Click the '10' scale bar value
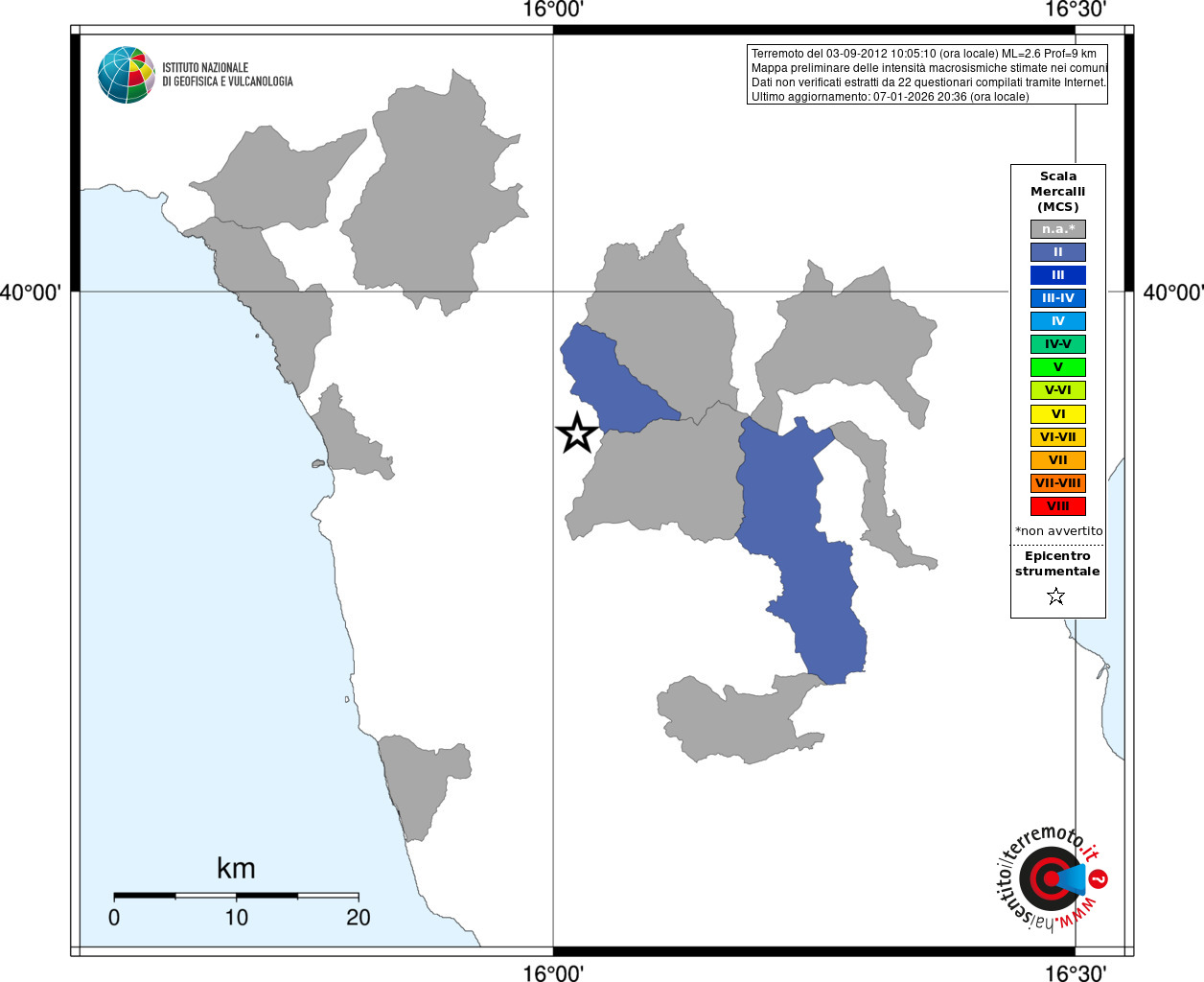Viewport: 1204px width, 982px height. [x=237, y=918]
